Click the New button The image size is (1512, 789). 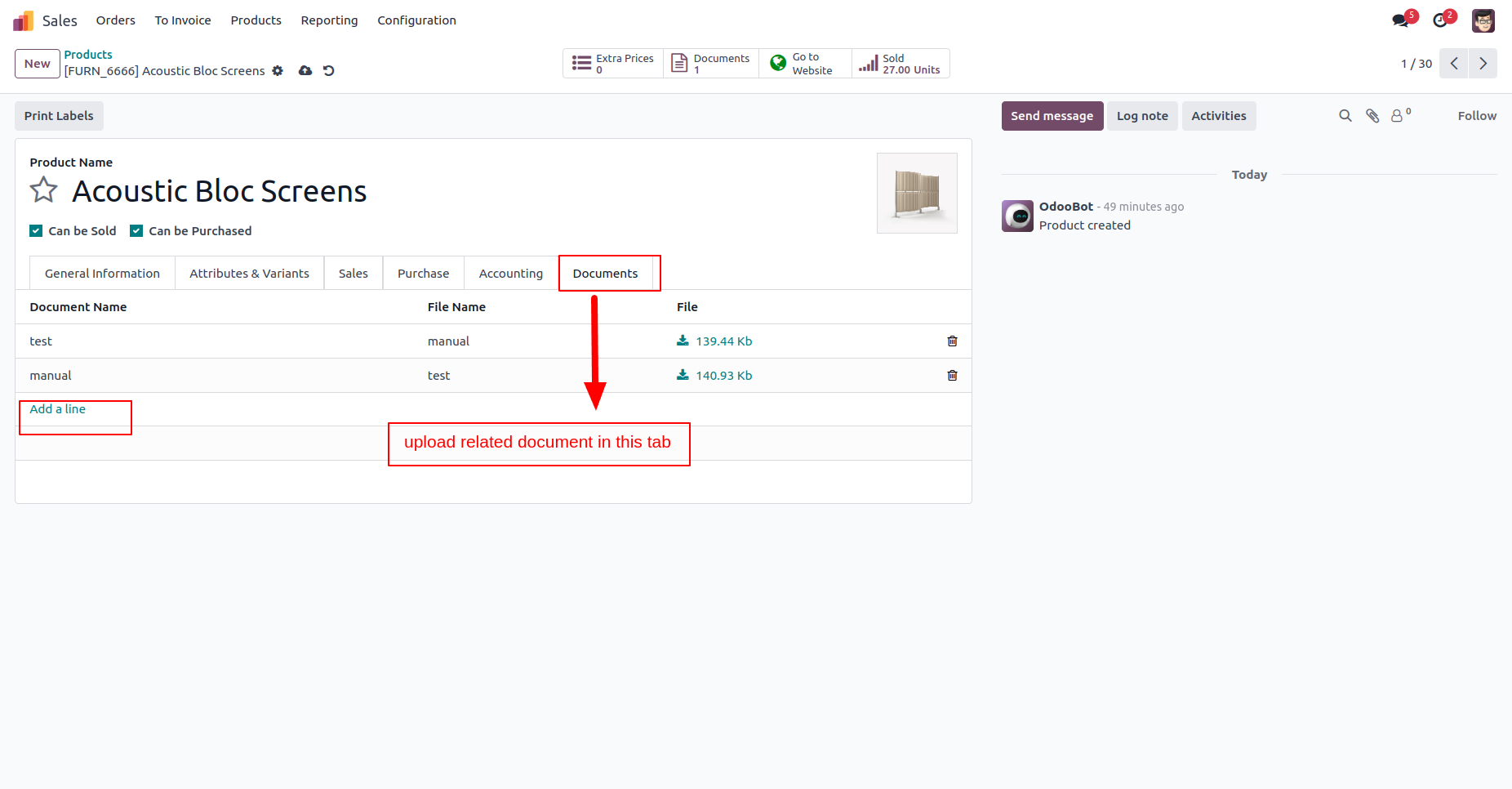tap(38, 64)
